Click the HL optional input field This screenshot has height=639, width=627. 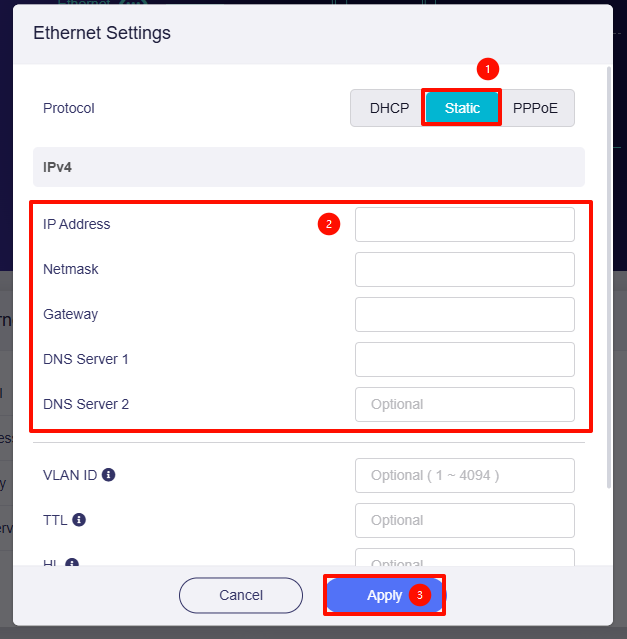pyautogui.click(x=464, y=561)
